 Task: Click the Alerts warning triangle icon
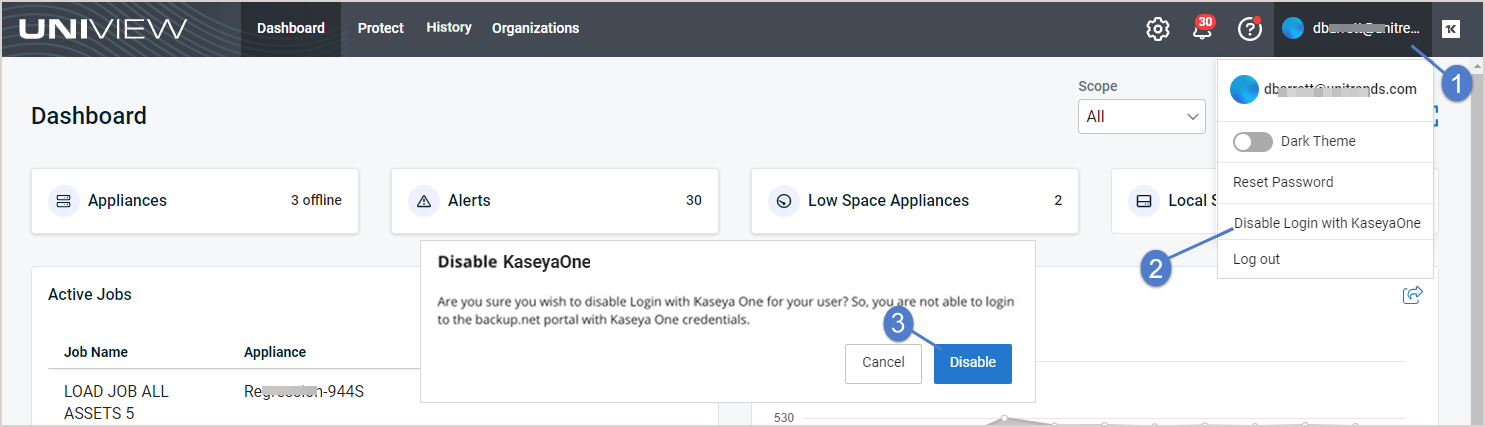(x=424, y=201)
